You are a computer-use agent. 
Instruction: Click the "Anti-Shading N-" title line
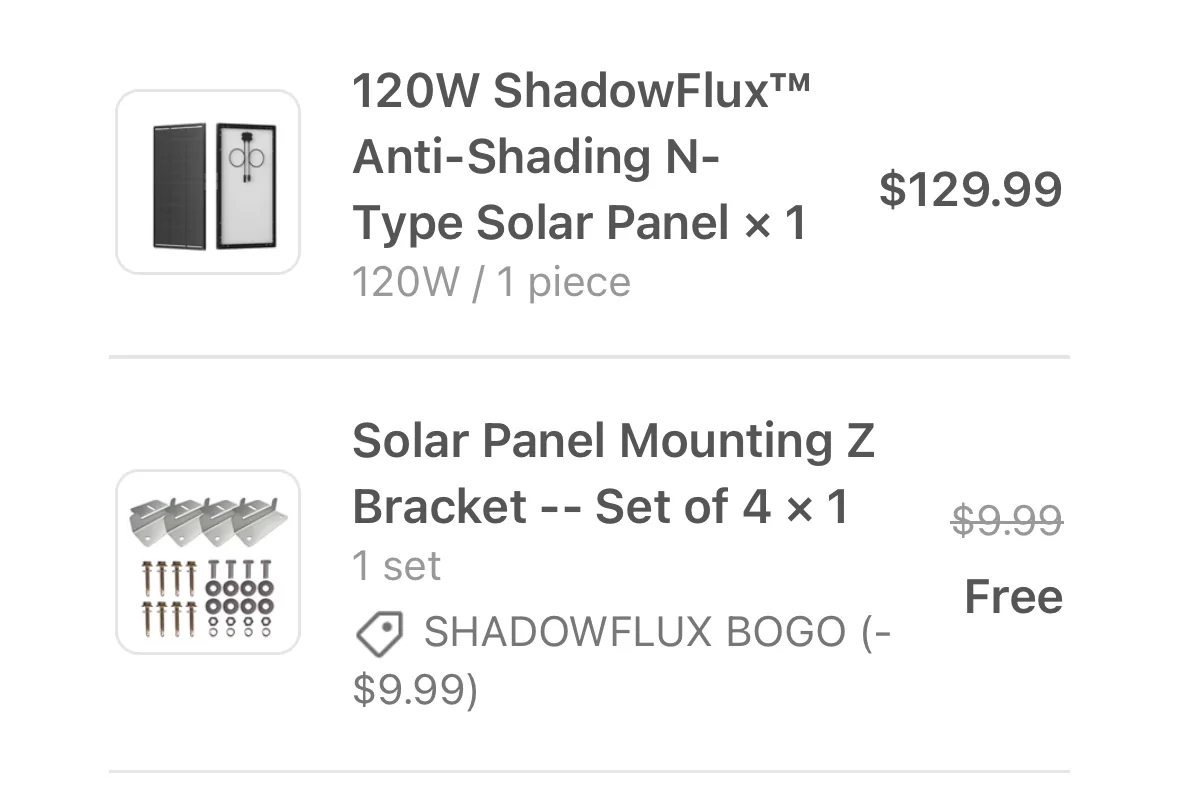(536, 158)
